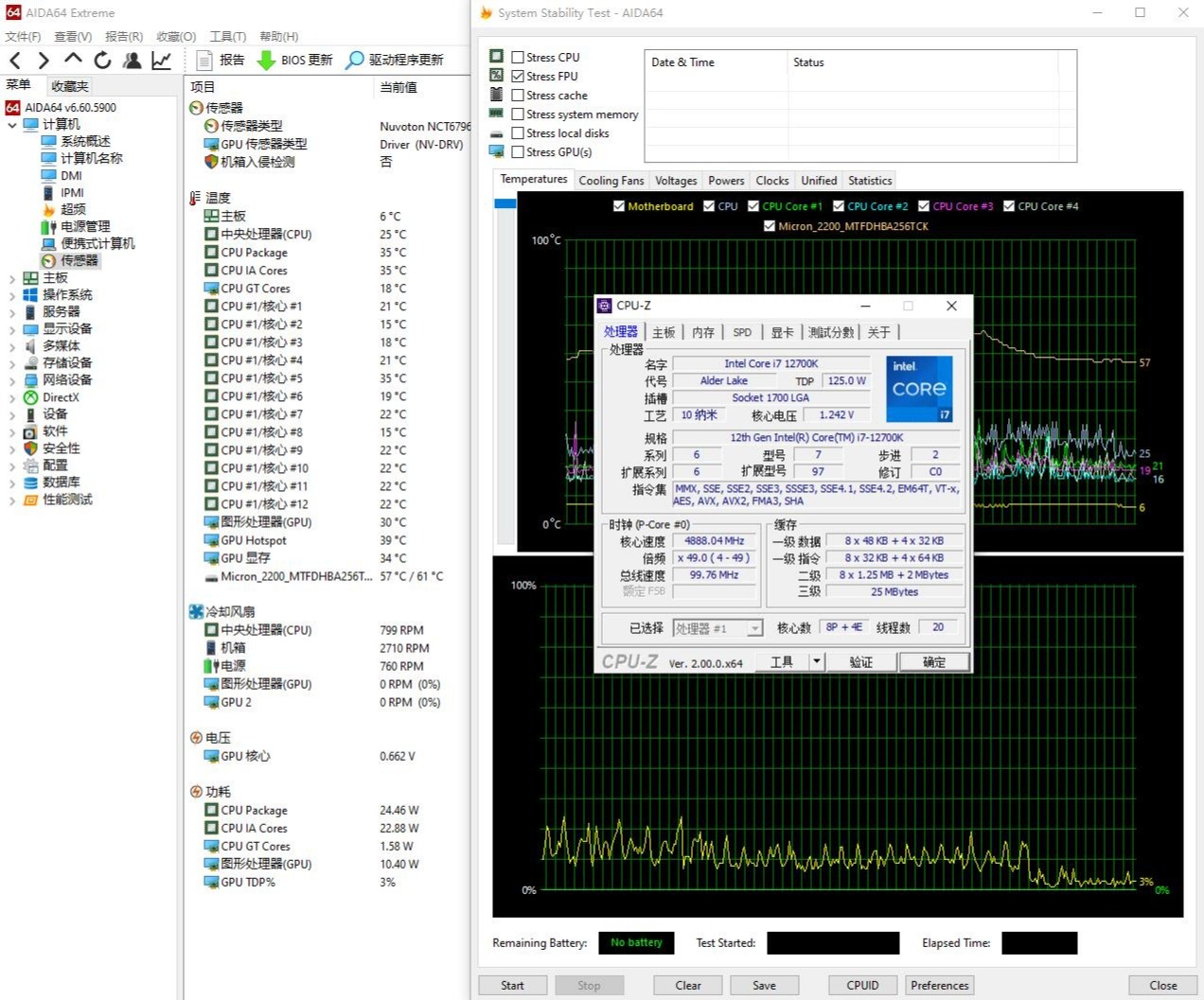This screenshot has width=1204, height=1000.
Task: Click the blue slider thumb beside the temperature graph
Action: tap(505, 202)
